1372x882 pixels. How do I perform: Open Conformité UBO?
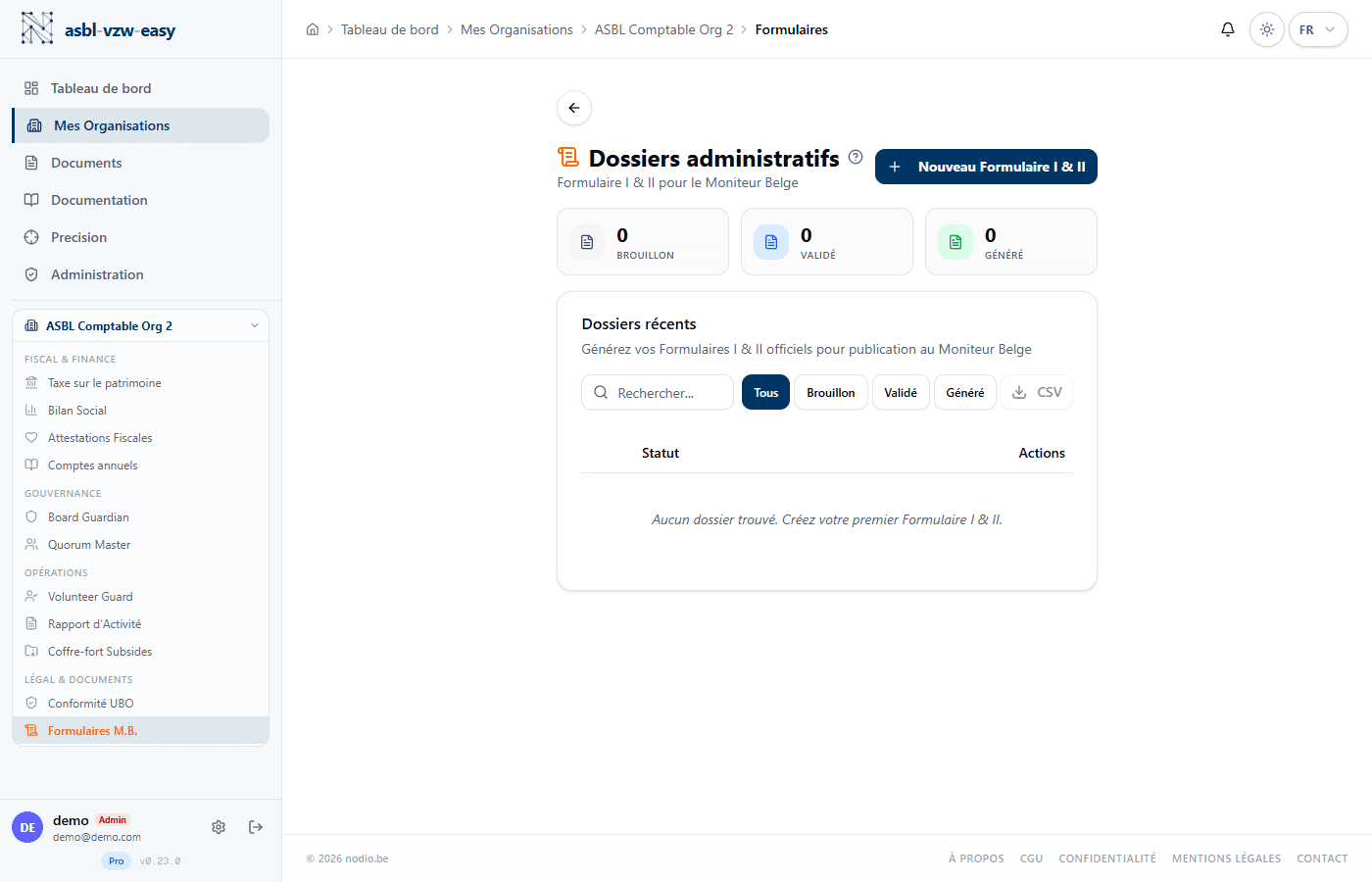tap(141, 704)
